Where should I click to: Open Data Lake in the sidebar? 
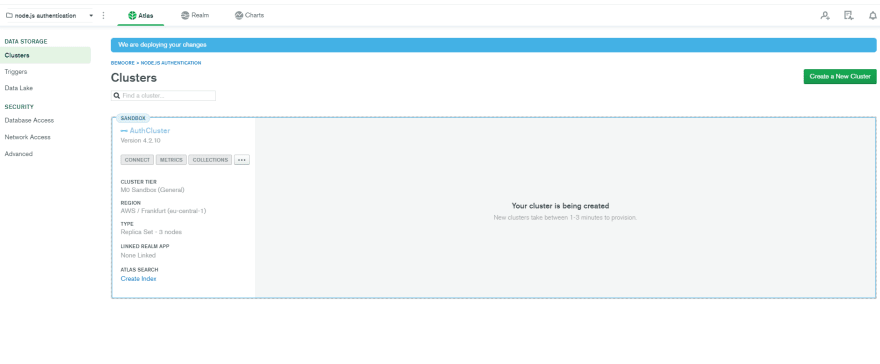point(19,88)
